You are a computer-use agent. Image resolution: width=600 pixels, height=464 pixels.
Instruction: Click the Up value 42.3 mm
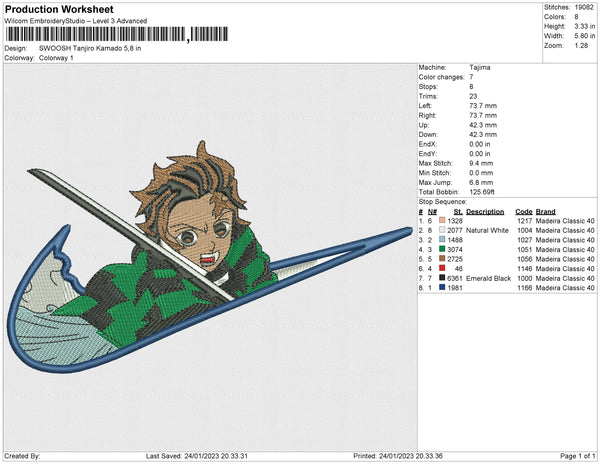click(x=483, y=125)
